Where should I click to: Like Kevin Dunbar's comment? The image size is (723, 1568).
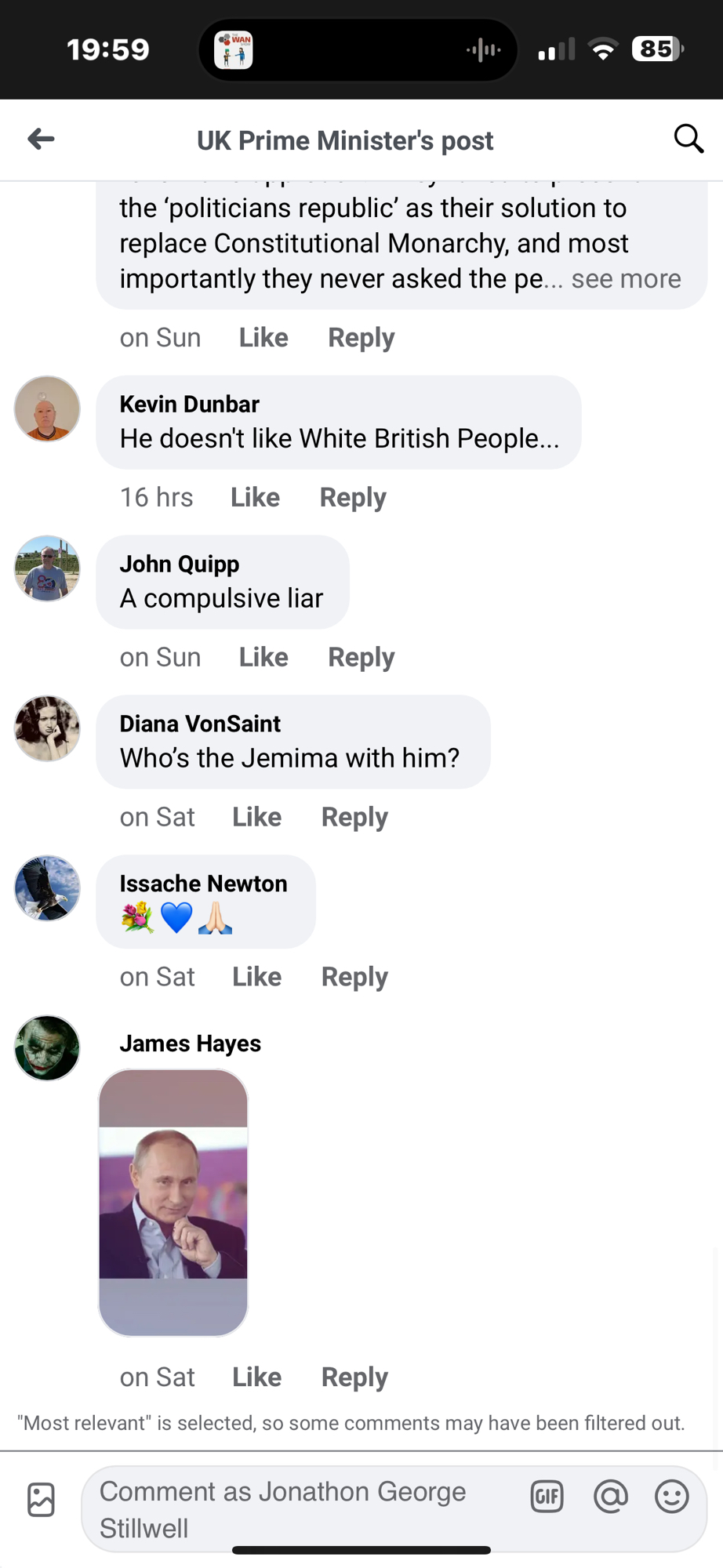256,497
